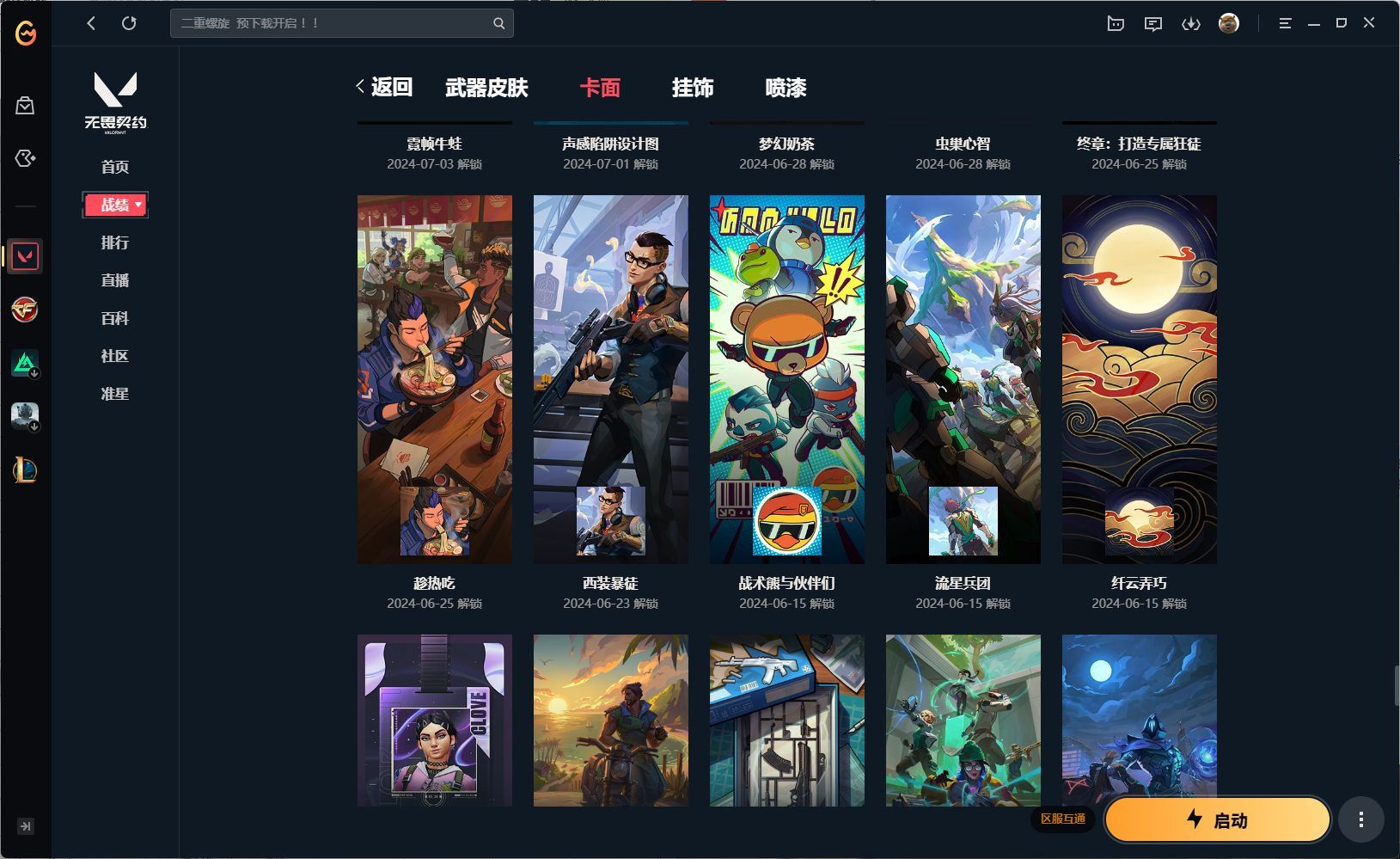1400x859 pixels.
Task: Go back using the navigation arrow icon
Action: (x=90, y=23)
